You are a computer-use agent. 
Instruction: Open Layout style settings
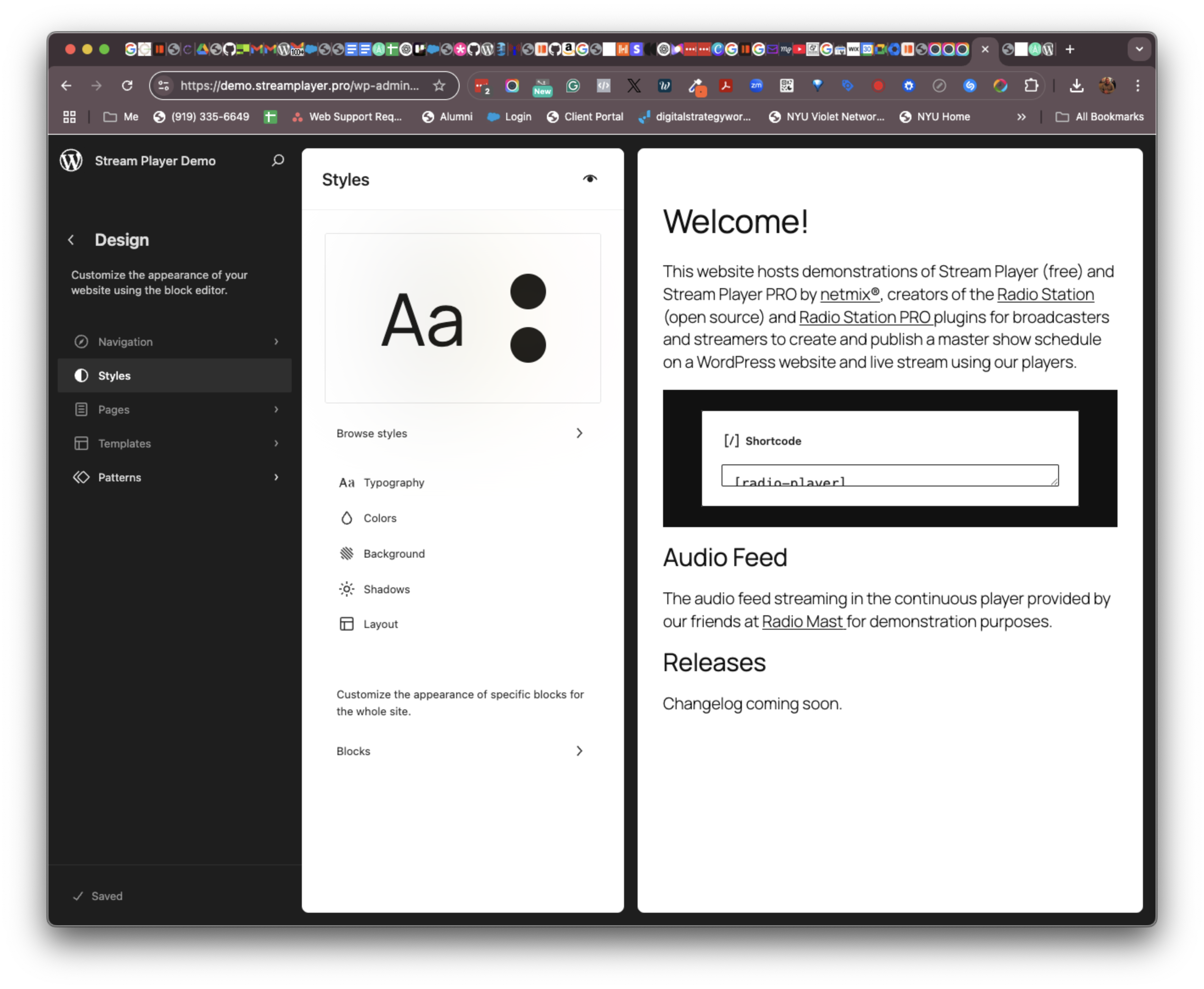pos(463,625)
